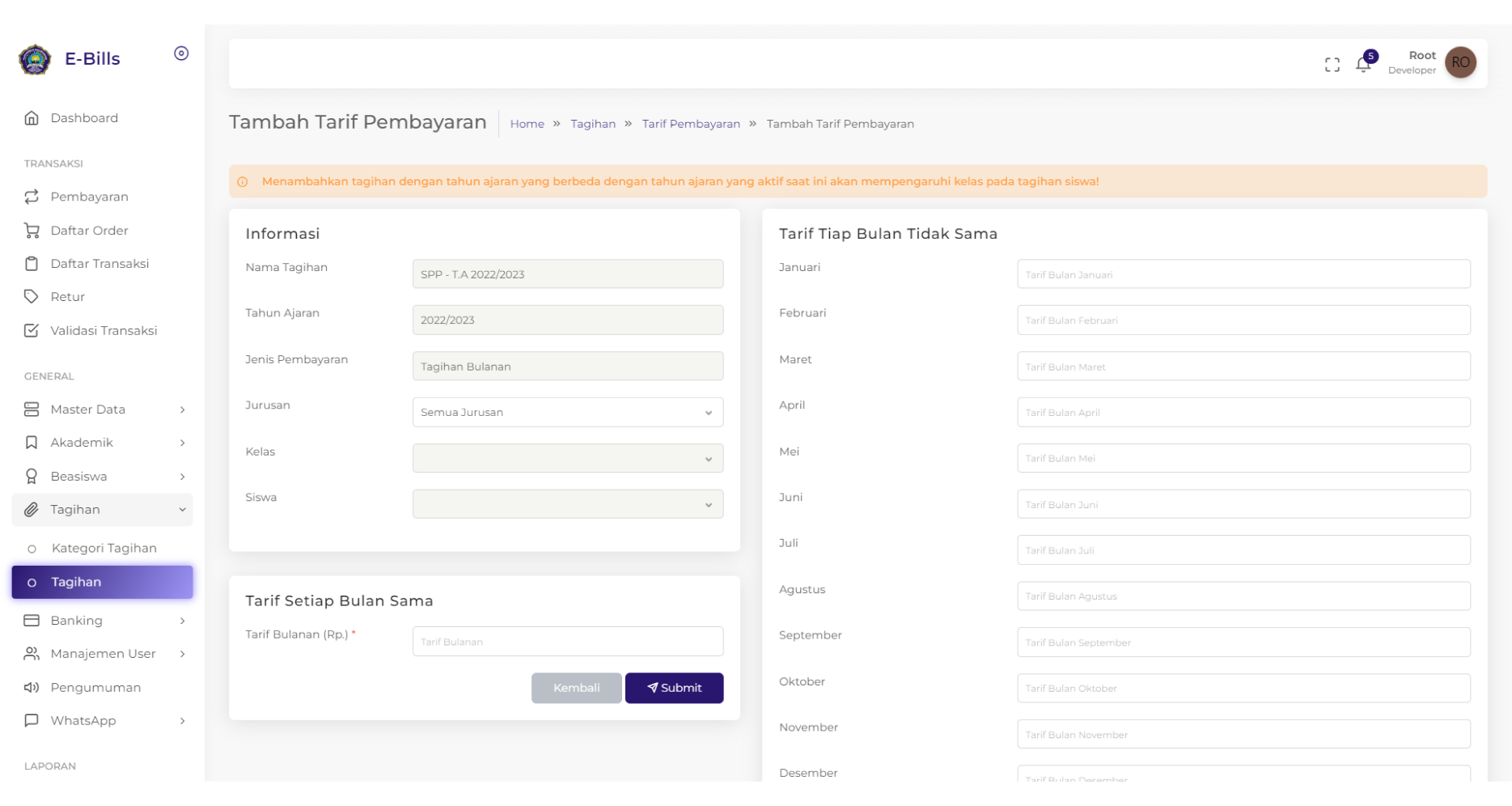Open the Siswa dropdown

568,504
